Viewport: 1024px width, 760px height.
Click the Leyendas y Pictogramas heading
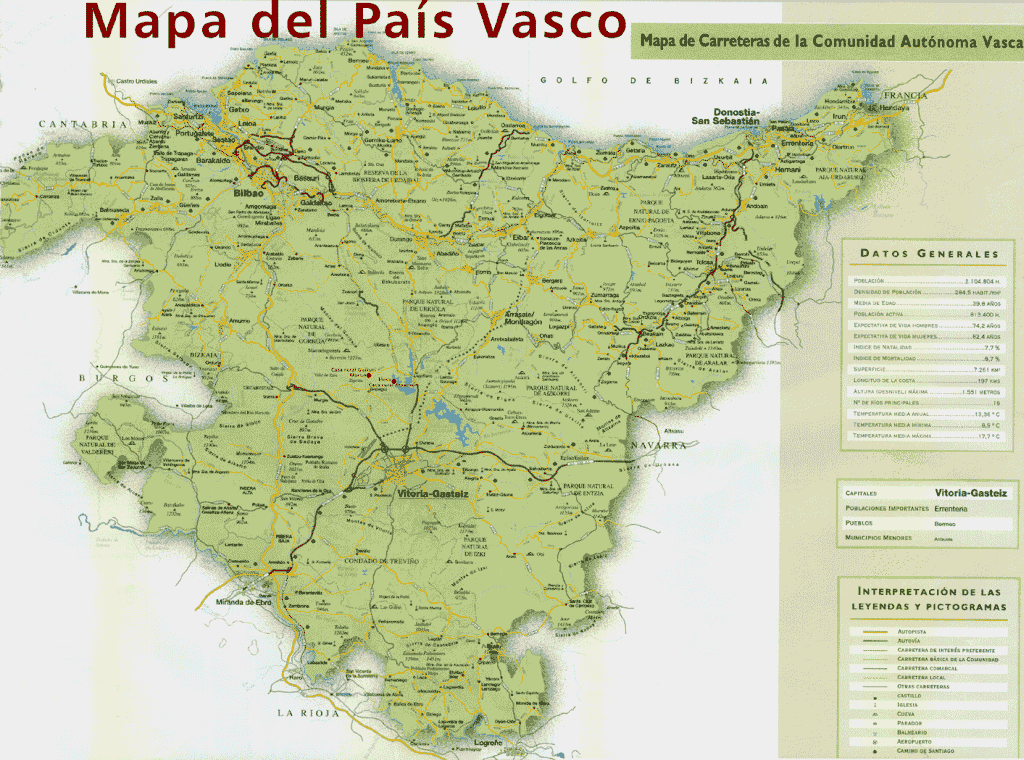click(x=931, y=597)
